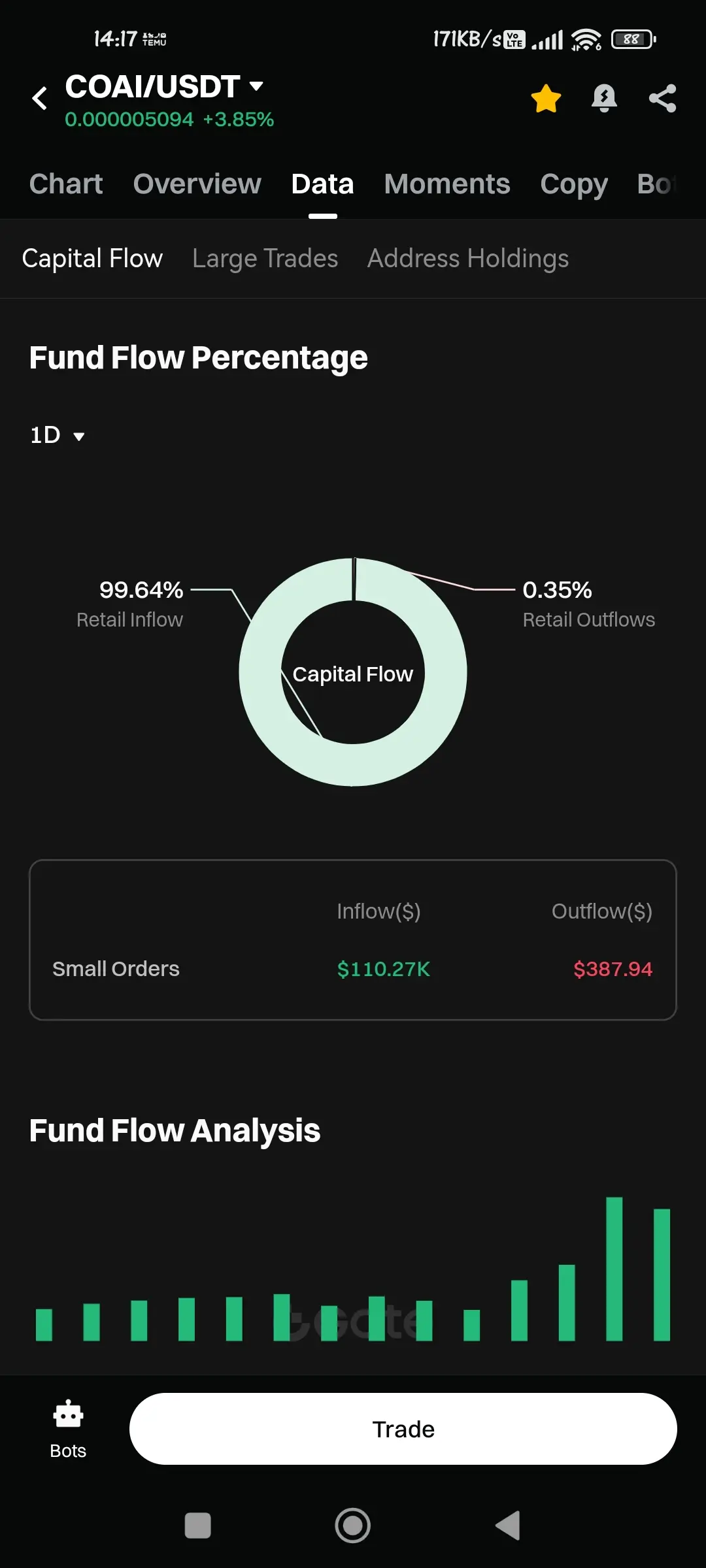Switch to the Chart tab

click(66, 184)
